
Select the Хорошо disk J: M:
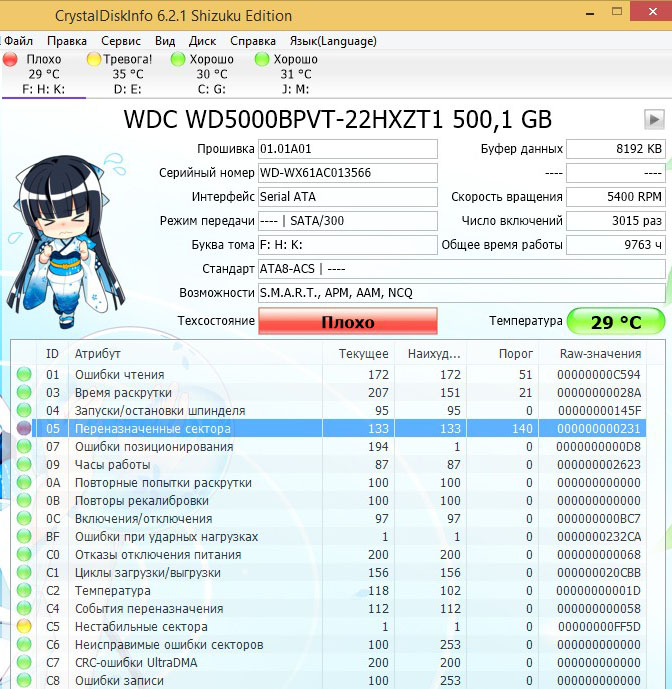295,74
